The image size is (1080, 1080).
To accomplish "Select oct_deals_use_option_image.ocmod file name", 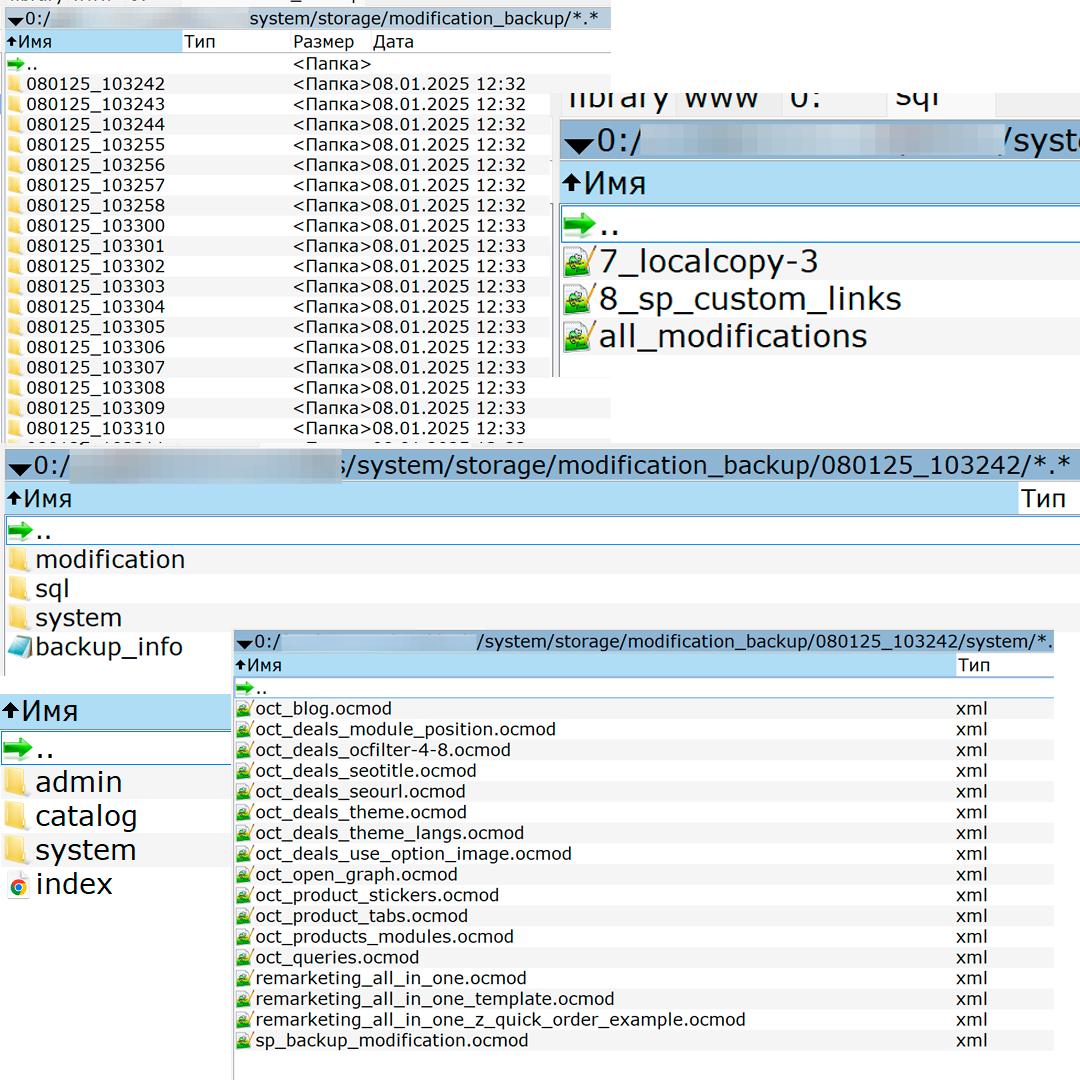I will (413, 854).
